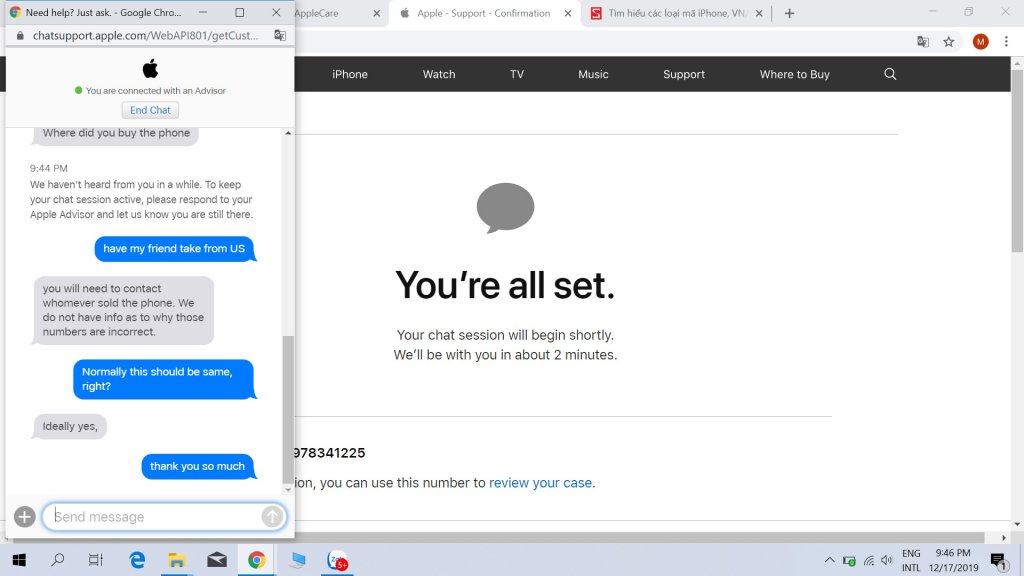Open the Where to Buy nav item
The height and width of the screenshot is (576, 1024).
point(794,74)
